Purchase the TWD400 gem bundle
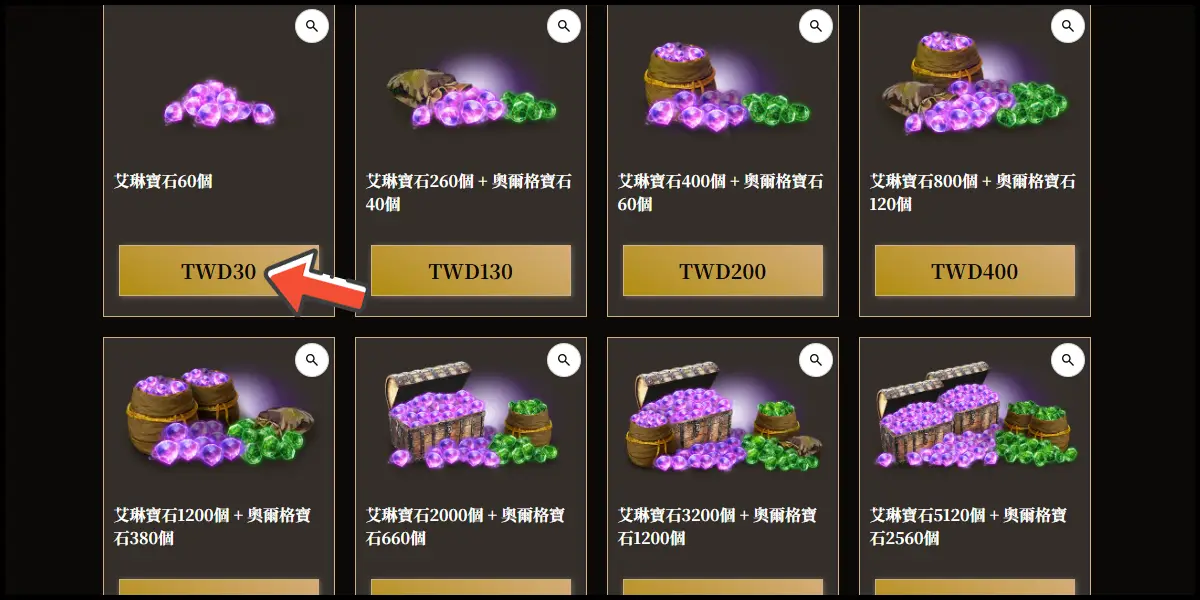 (x=975, y=271)
